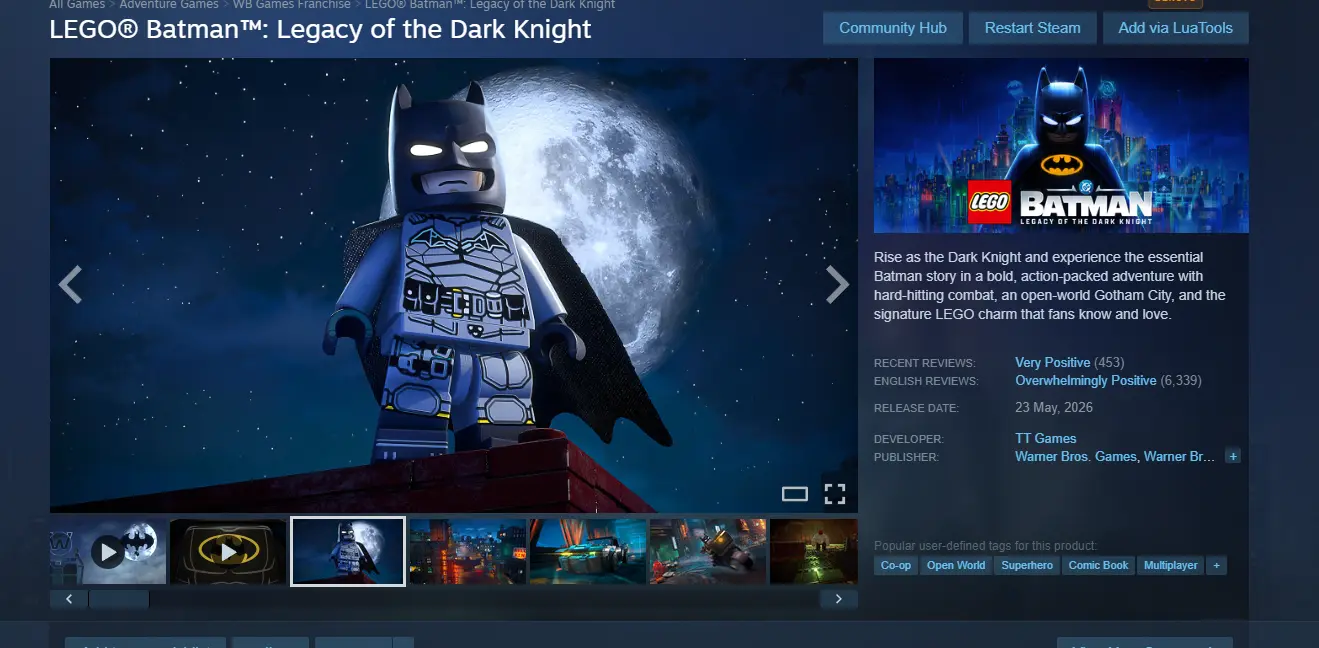Go to Adventure Games breadcrumb

point(169,4)
